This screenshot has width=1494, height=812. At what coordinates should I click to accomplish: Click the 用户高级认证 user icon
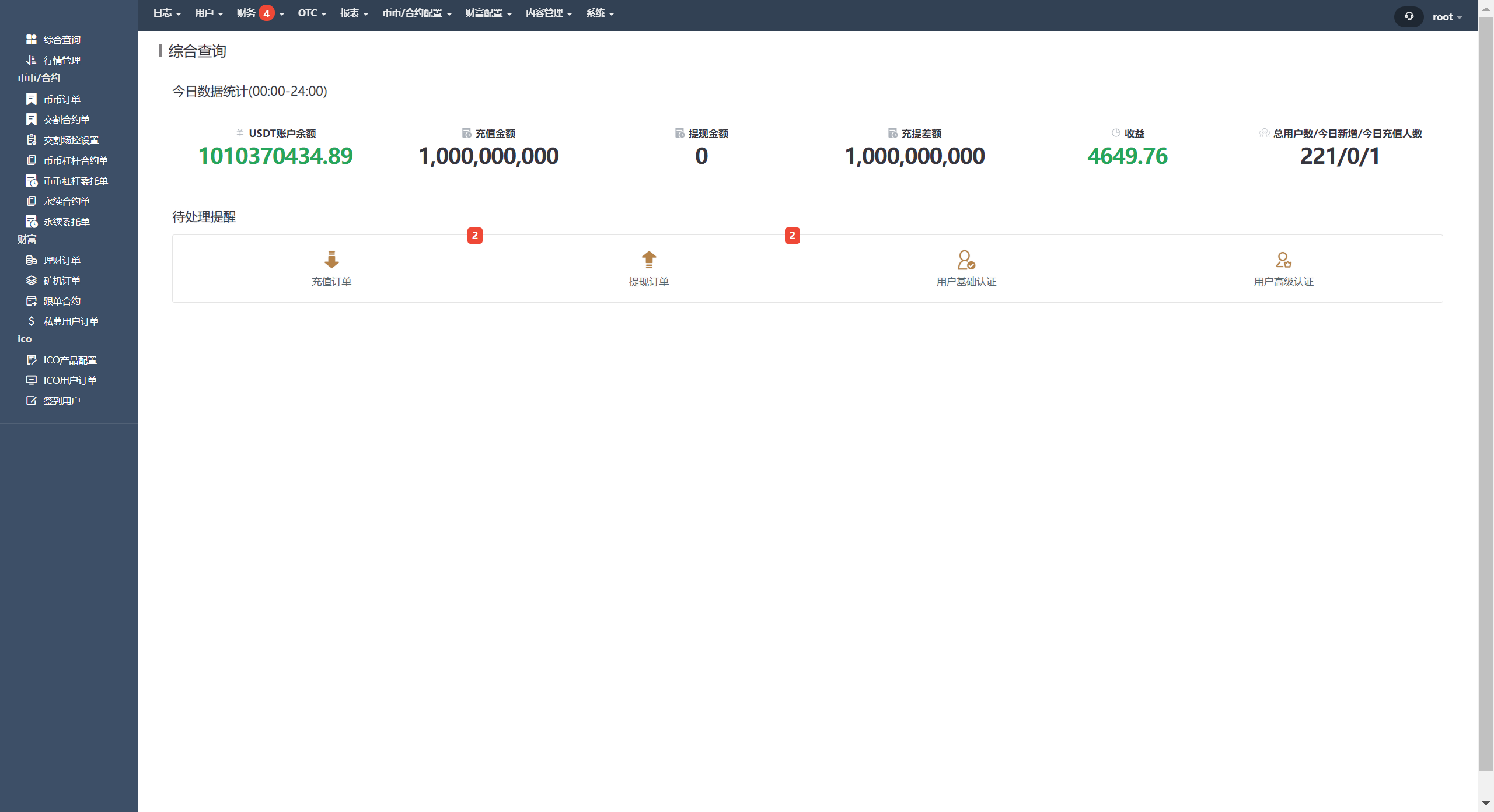(x=1283, y=260)
